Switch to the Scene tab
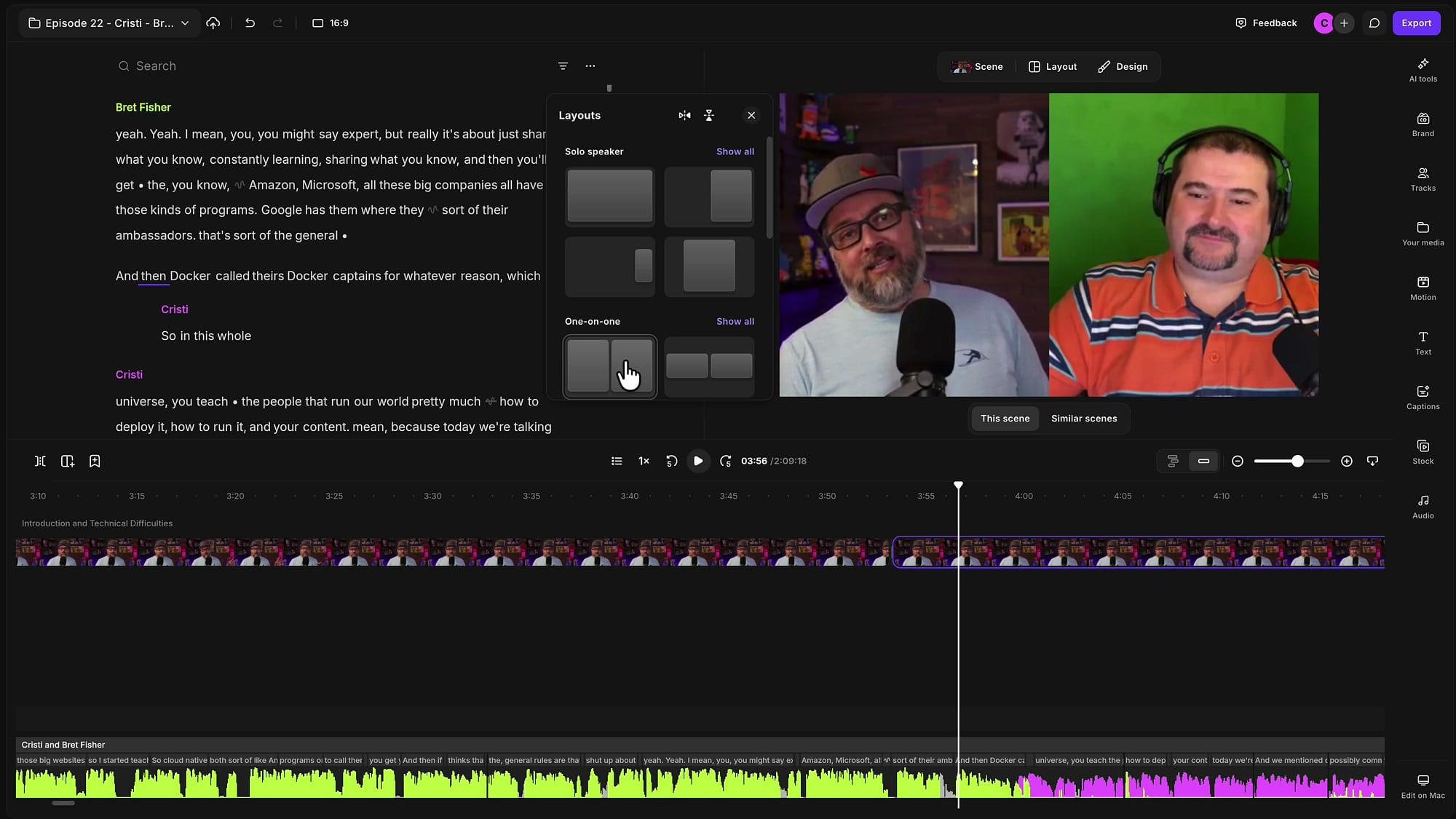 pos(977,66)
